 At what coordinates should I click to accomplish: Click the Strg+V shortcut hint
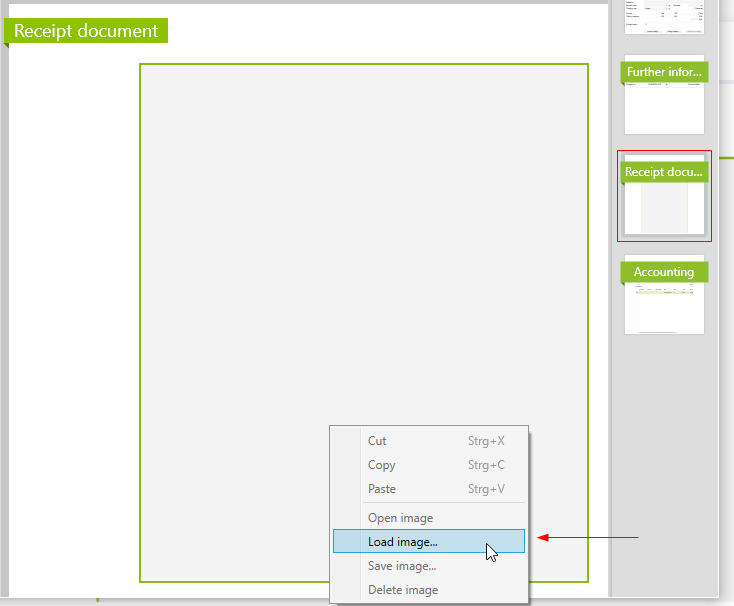coord(486,489)
